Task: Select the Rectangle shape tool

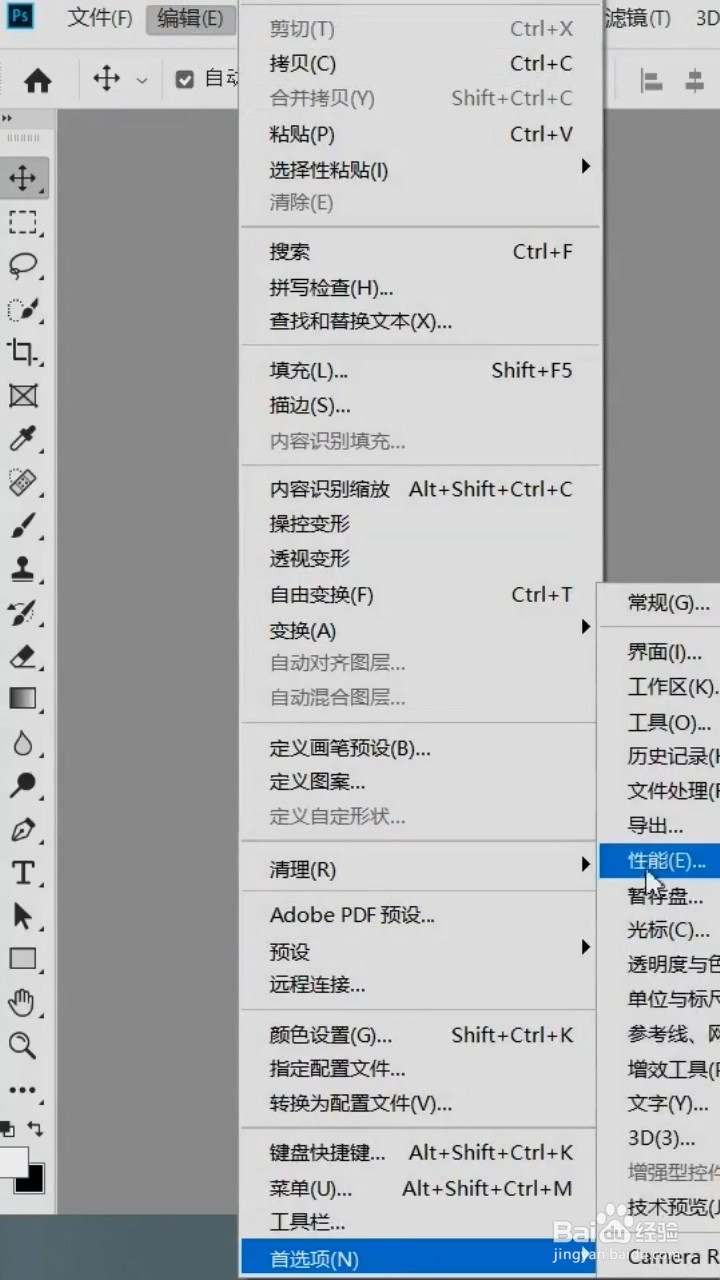Action: [x=23, y=958]
